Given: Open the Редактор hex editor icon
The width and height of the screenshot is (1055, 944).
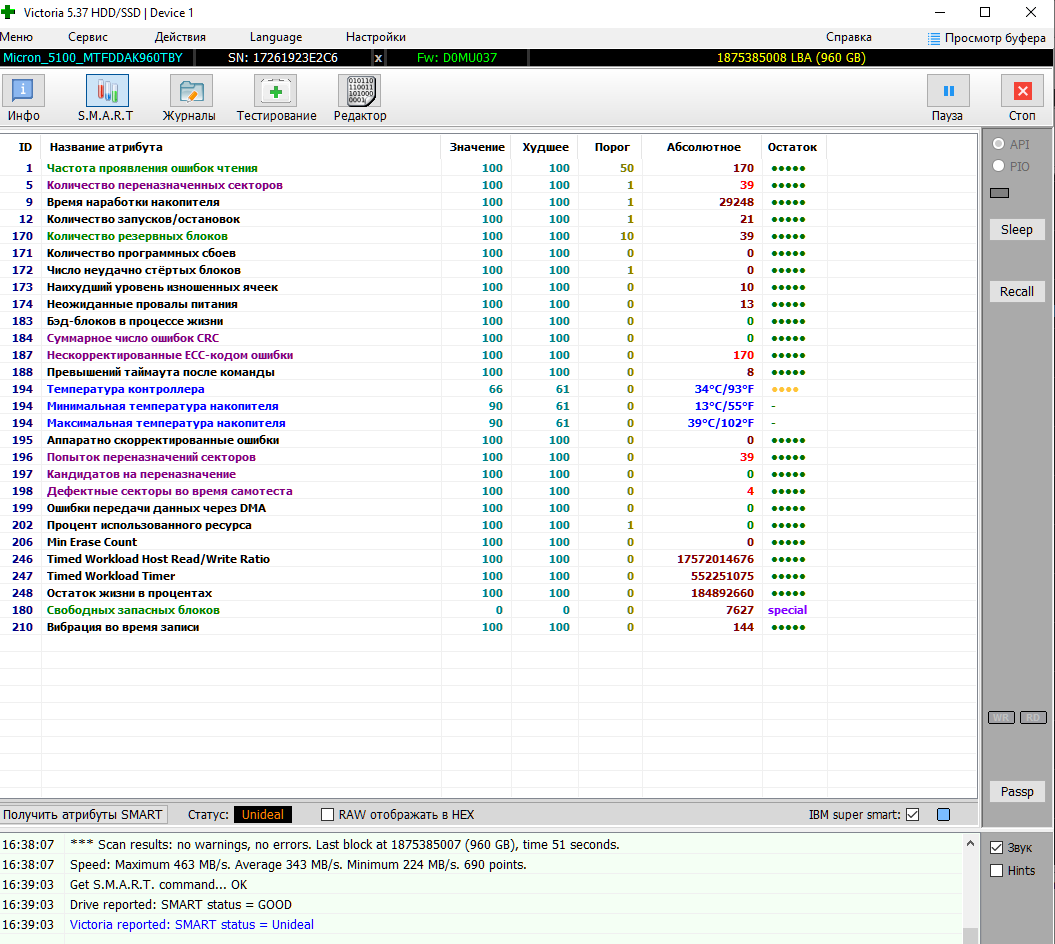Looking at the screenshot, I should (x=359, y=91).
